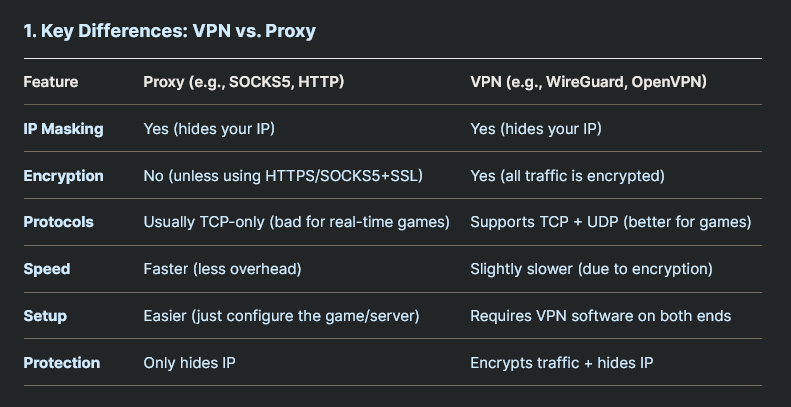Click "Requires VPN software on both ends" cell
The height and width of the screenshot is (407, 791).
[600, 316]
